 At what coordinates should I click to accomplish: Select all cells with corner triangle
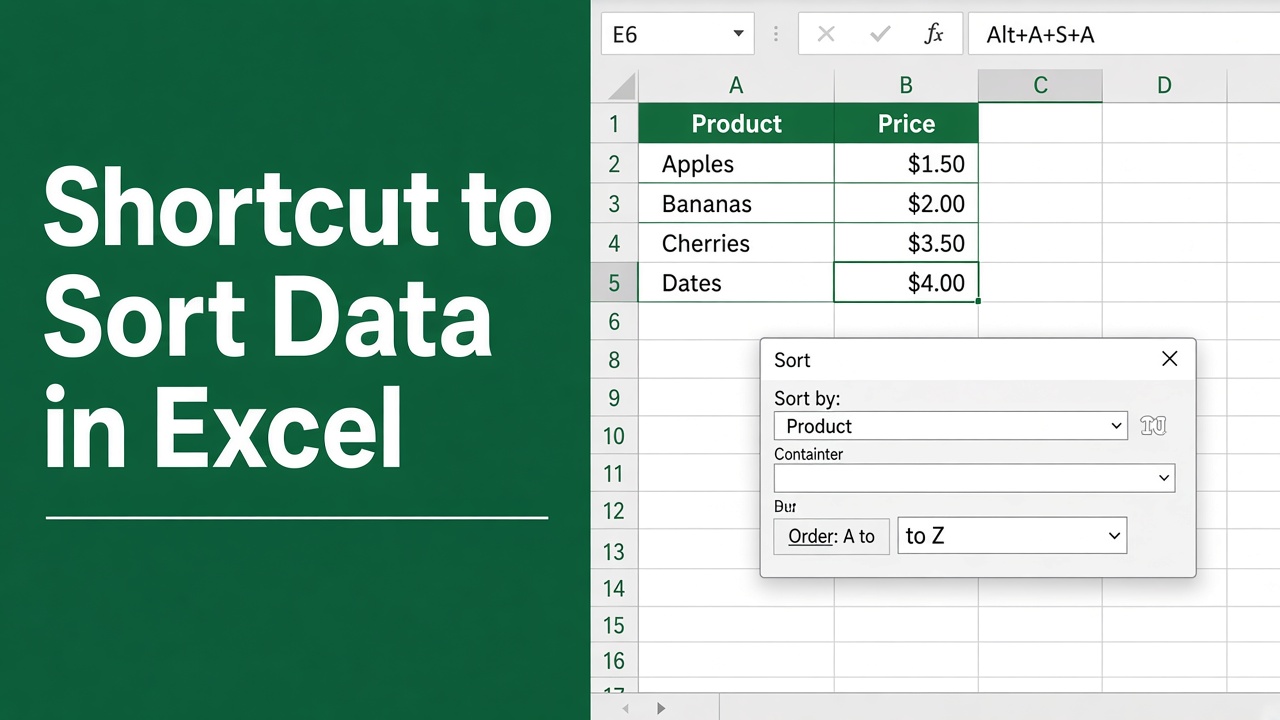click(620, 86)
